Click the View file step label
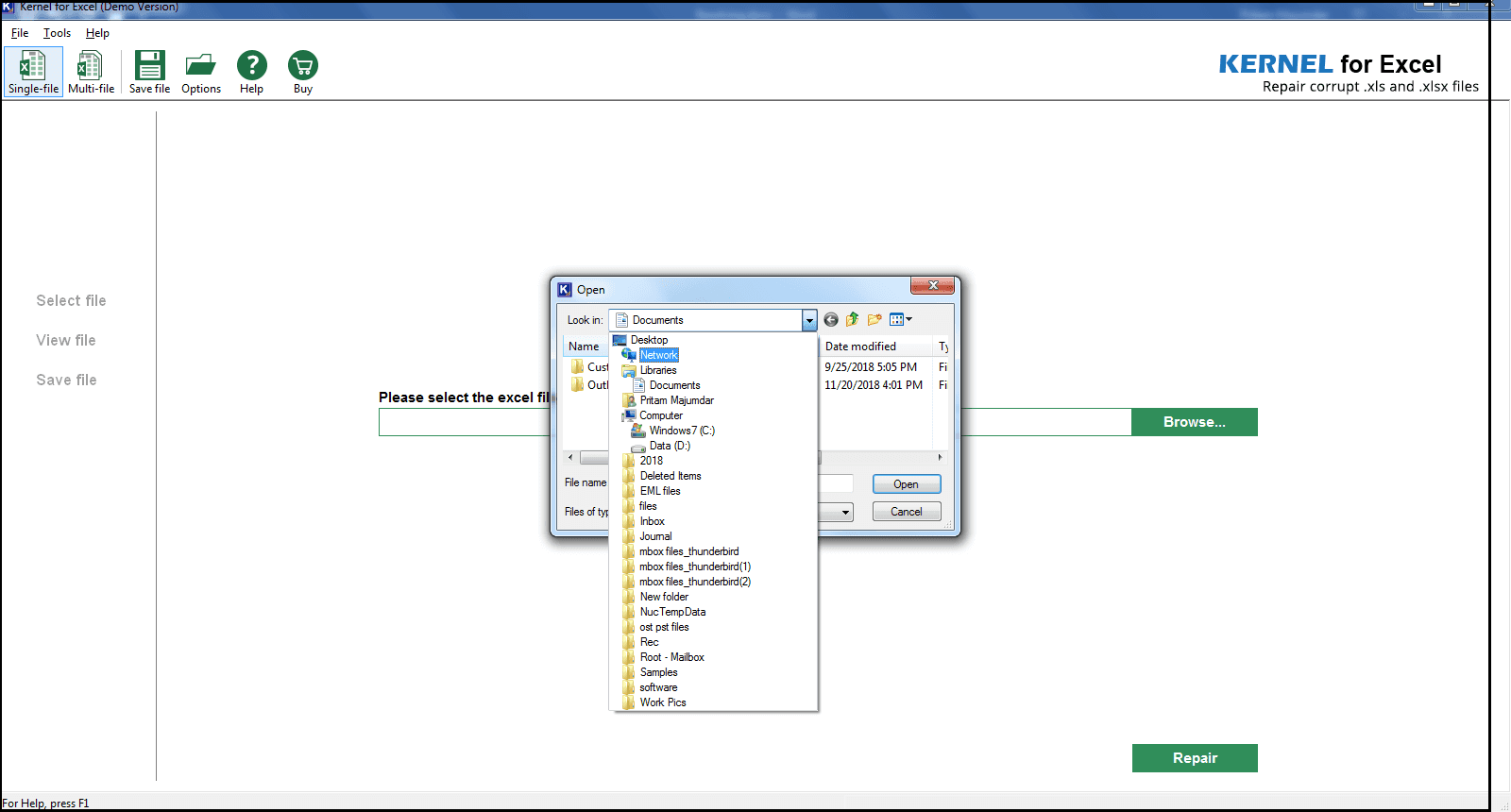 66,340
